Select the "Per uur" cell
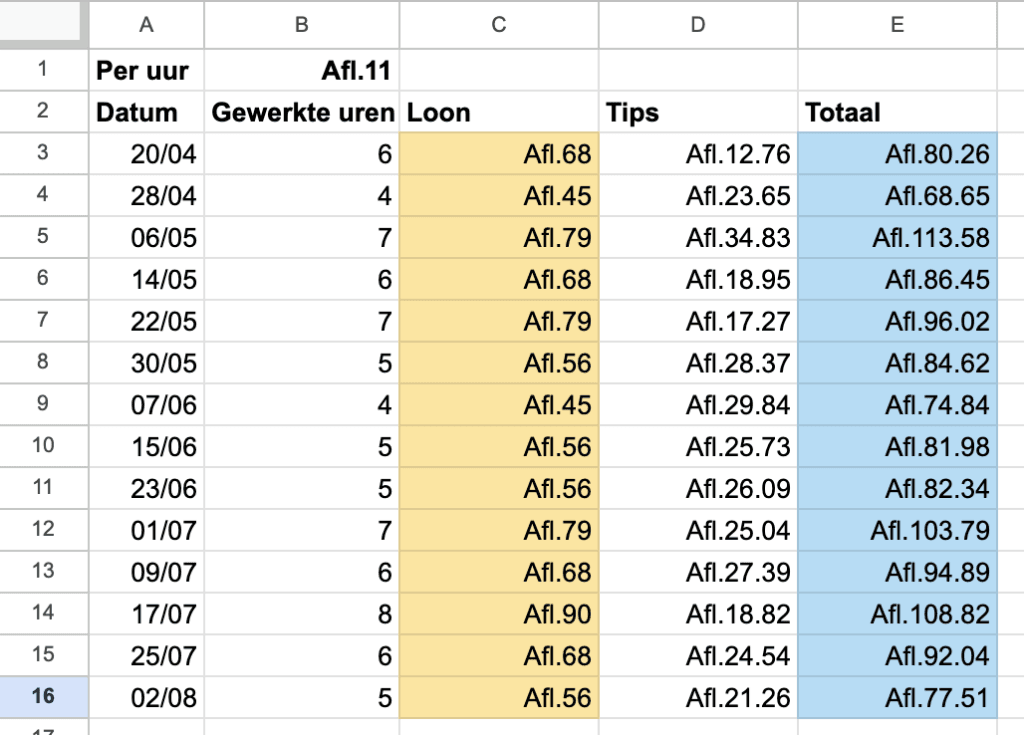The height and width of the screenshot is (735, 1024). click(146, 70)
